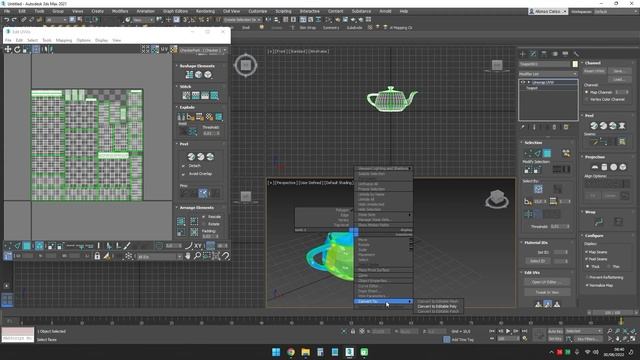Collapse the Configure rollout
The height and width of the screenshot is (360, 640).
pyautogui.click(x=593, y=236)
